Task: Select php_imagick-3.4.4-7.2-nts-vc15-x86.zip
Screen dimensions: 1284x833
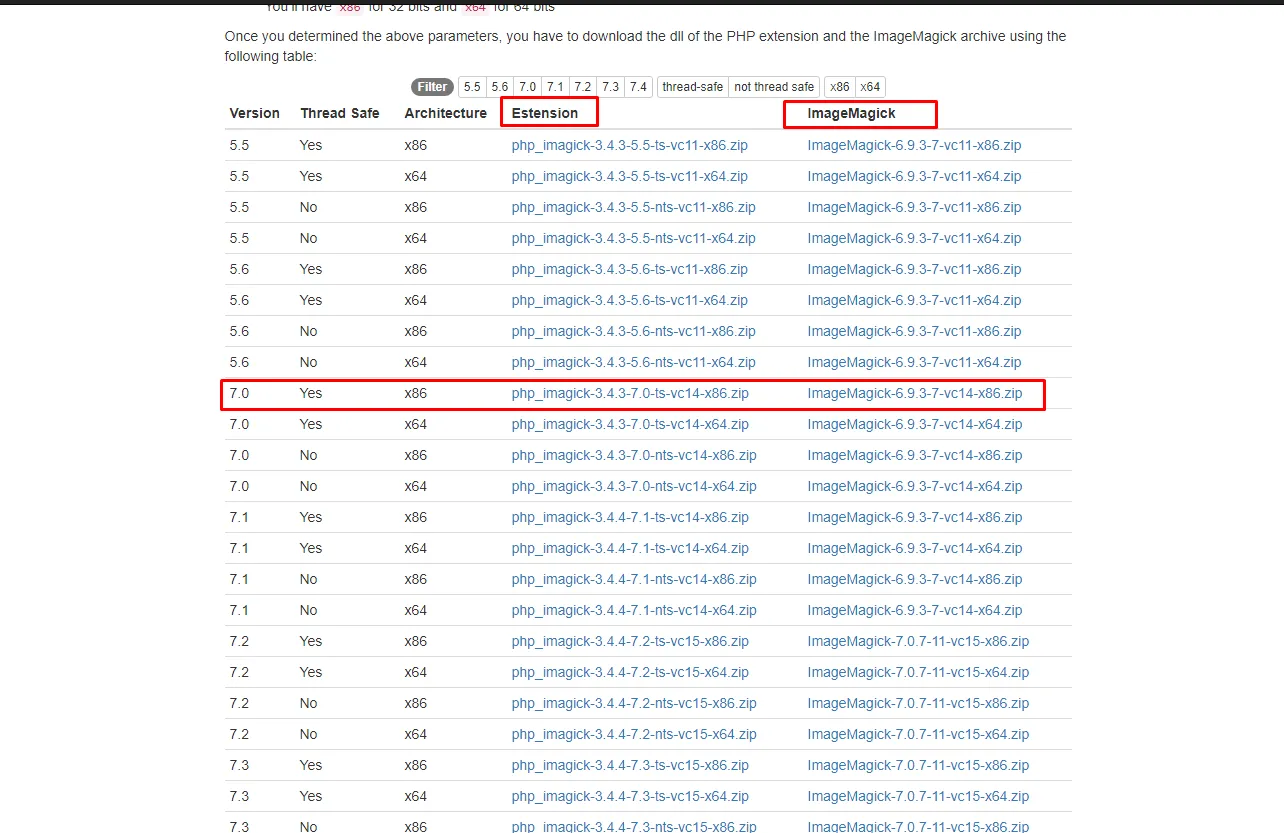Action: (x=634, y=703)
